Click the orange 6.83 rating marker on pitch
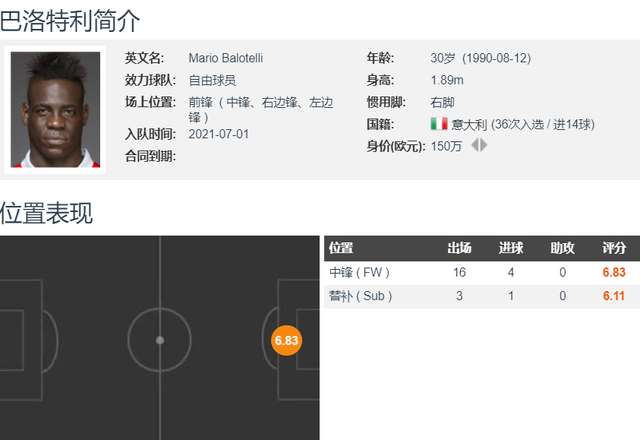Viewport: 640px width, 440px height. pos(287,340)
